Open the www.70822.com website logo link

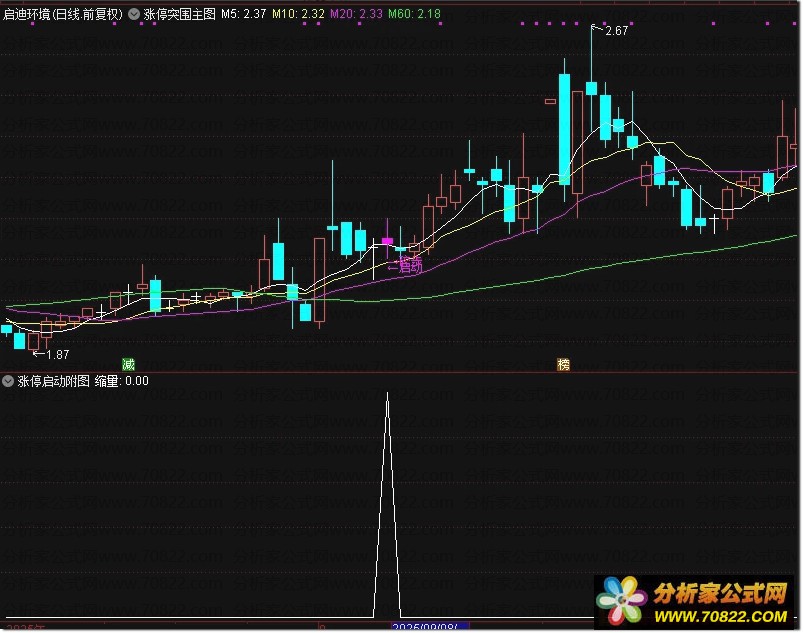695,602
